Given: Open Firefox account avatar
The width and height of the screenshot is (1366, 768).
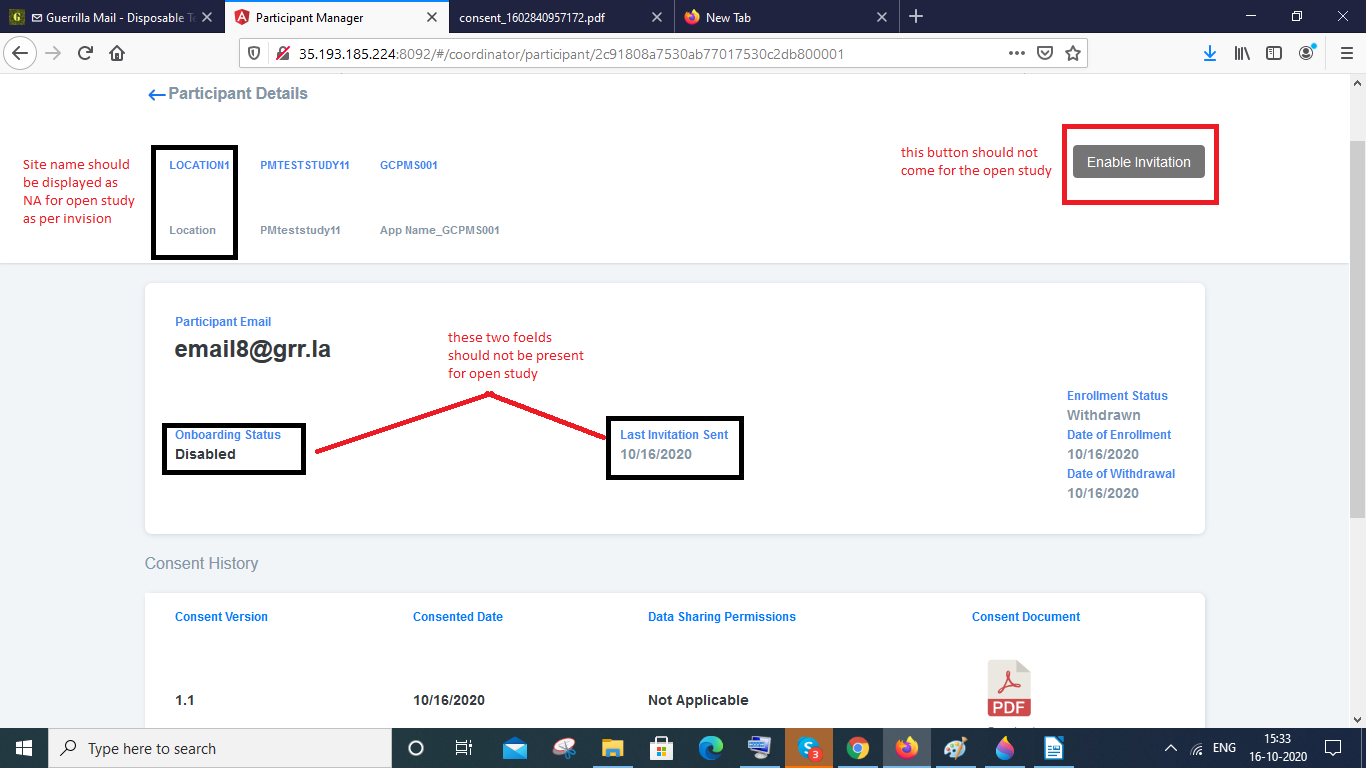Looking at the screenshot, I should (x=1306, y=53).
